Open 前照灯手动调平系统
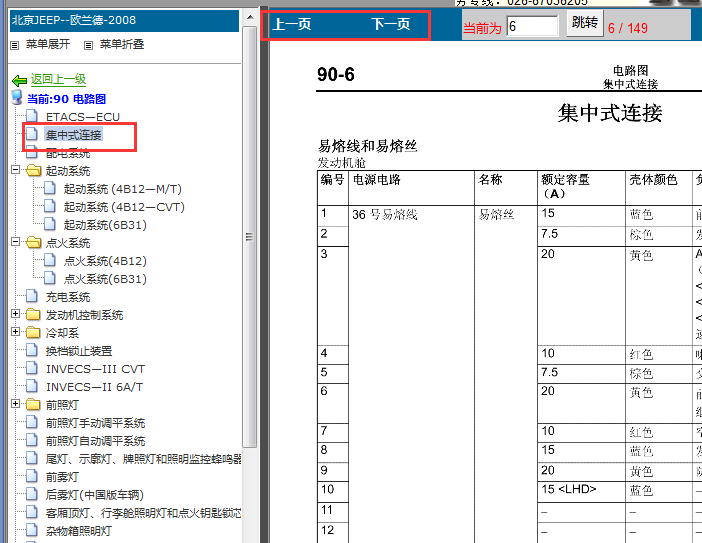This screenshot has width=702, height=543. pyautogui.click(x=95, y=423)
